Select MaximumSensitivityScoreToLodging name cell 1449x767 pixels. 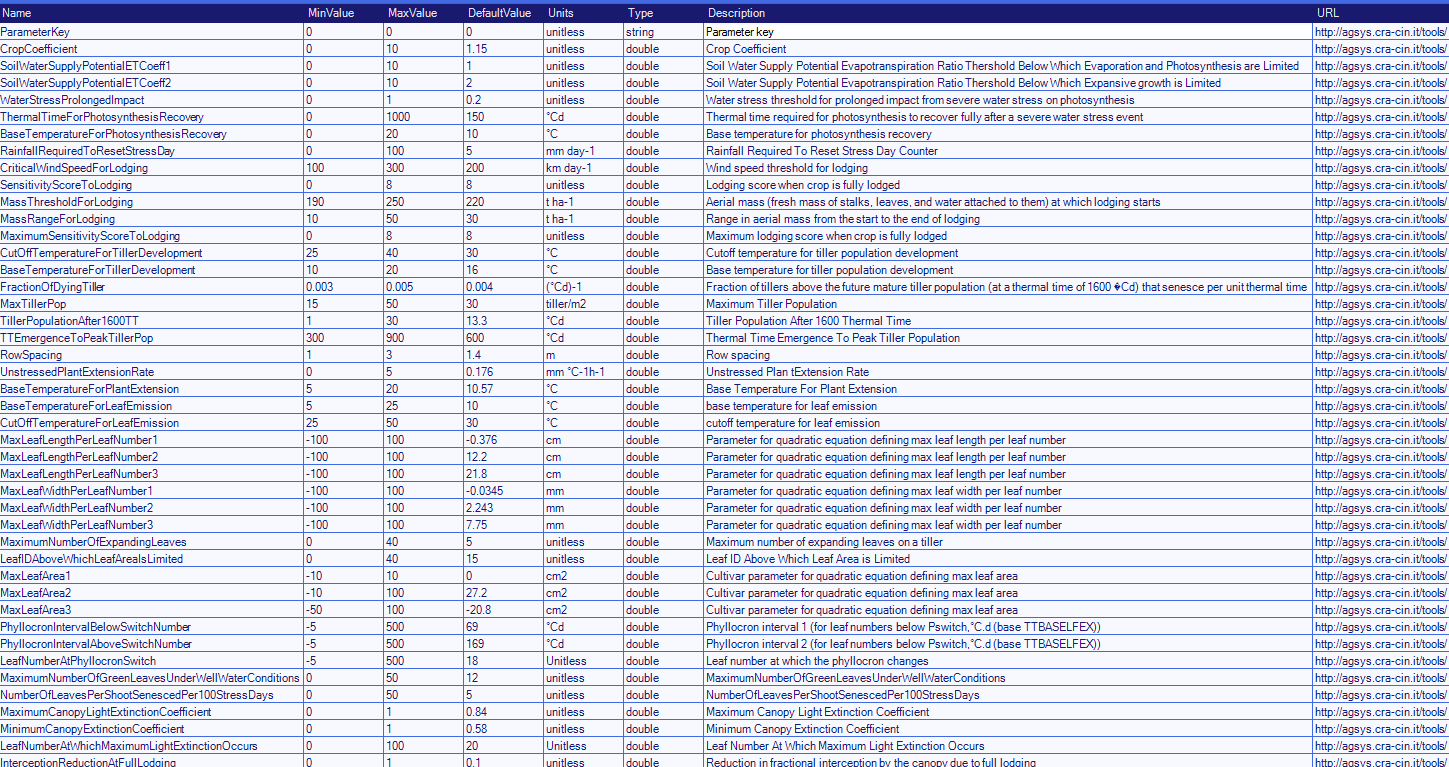point(152,236)
